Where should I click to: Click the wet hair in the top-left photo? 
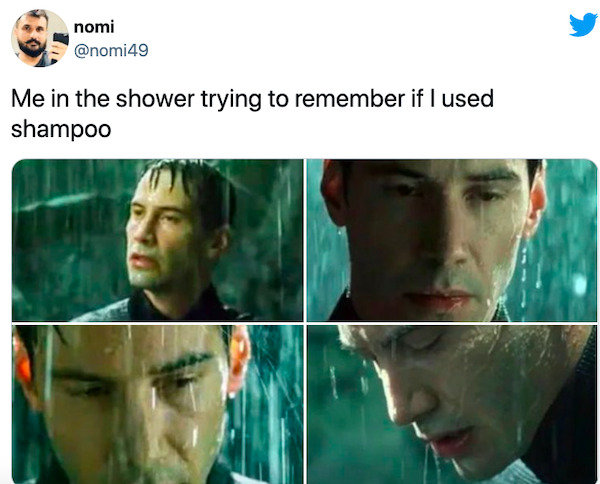(x=191, y=184)
